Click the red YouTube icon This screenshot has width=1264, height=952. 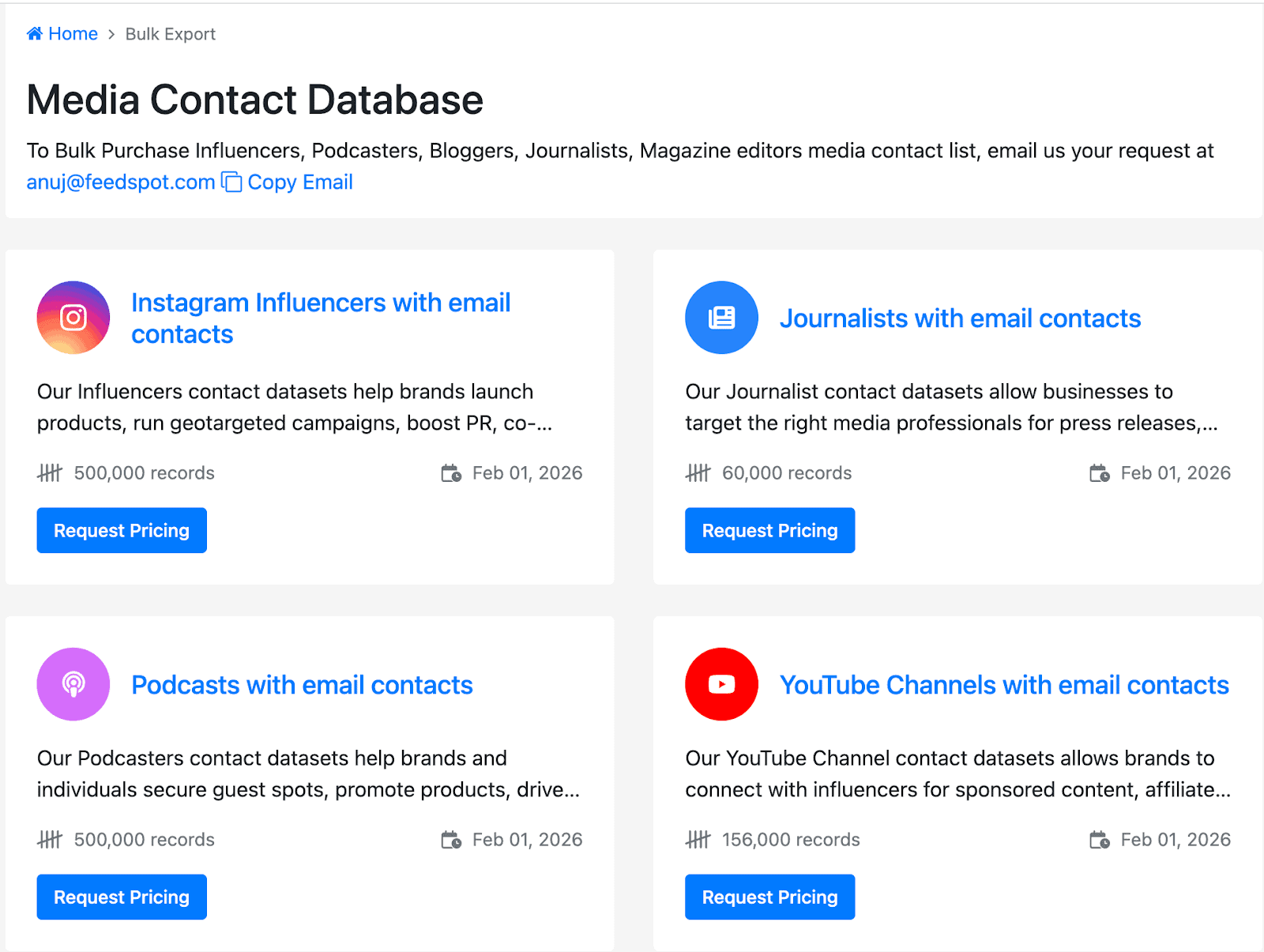721,684
